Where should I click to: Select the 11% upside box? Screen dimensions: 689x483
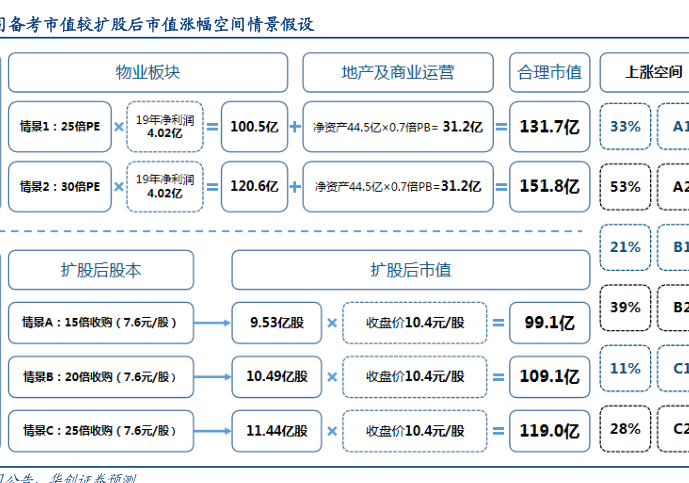(x=625, y=368)
